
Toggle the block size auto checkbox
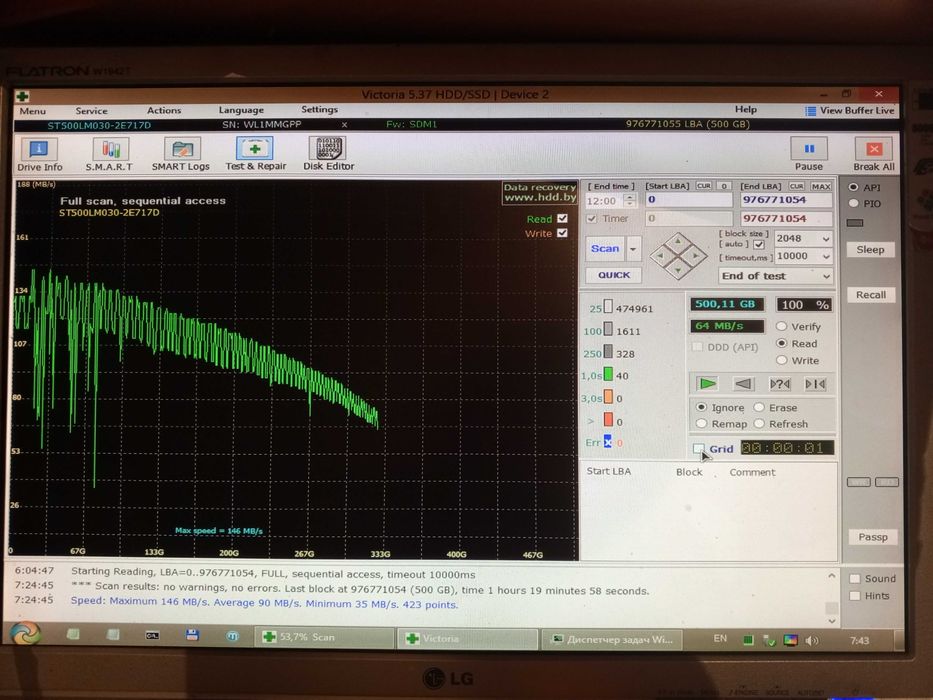(x=759, y=244)
